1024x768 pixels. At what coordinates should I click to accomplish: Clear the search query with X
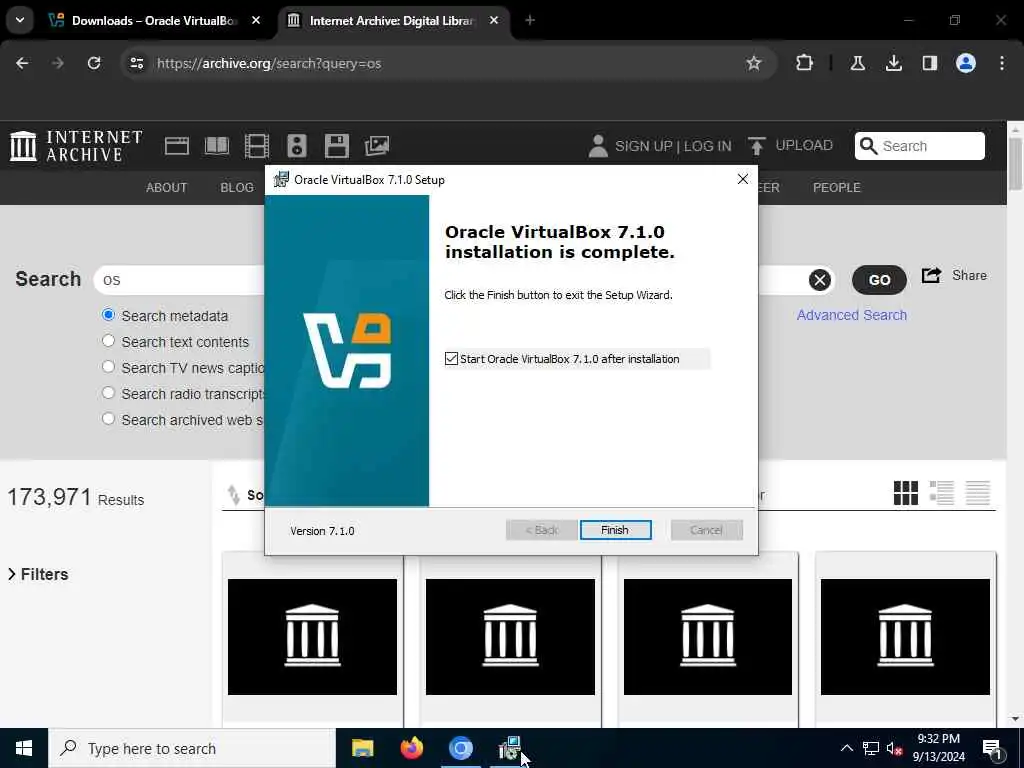click(820, 280)
